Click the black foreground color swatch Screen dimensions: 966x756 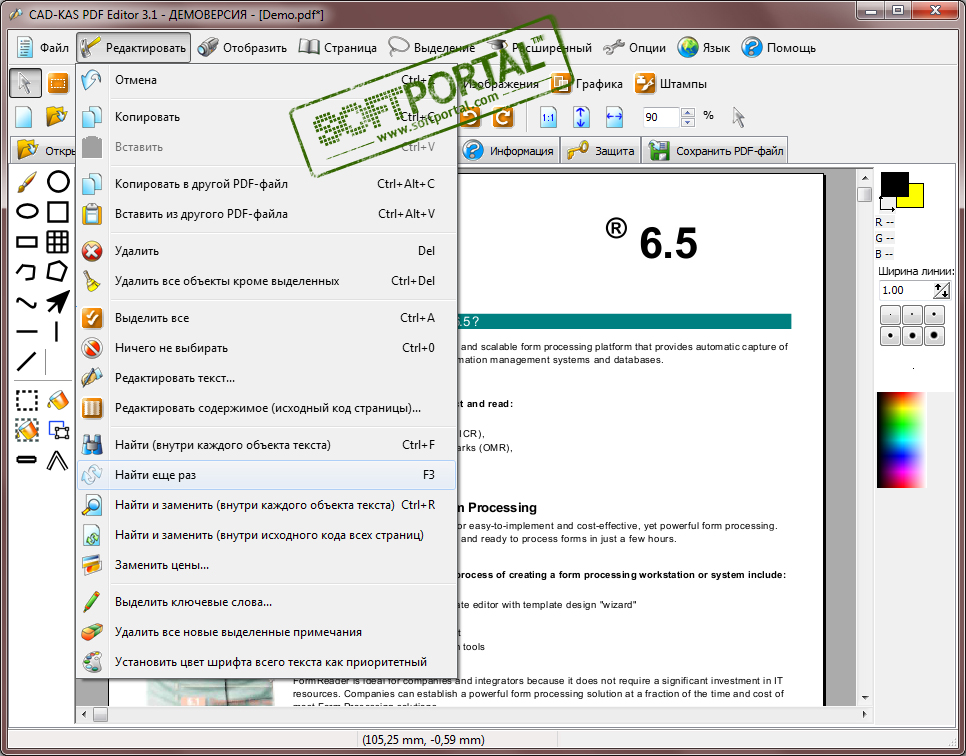tap(894, 184)
